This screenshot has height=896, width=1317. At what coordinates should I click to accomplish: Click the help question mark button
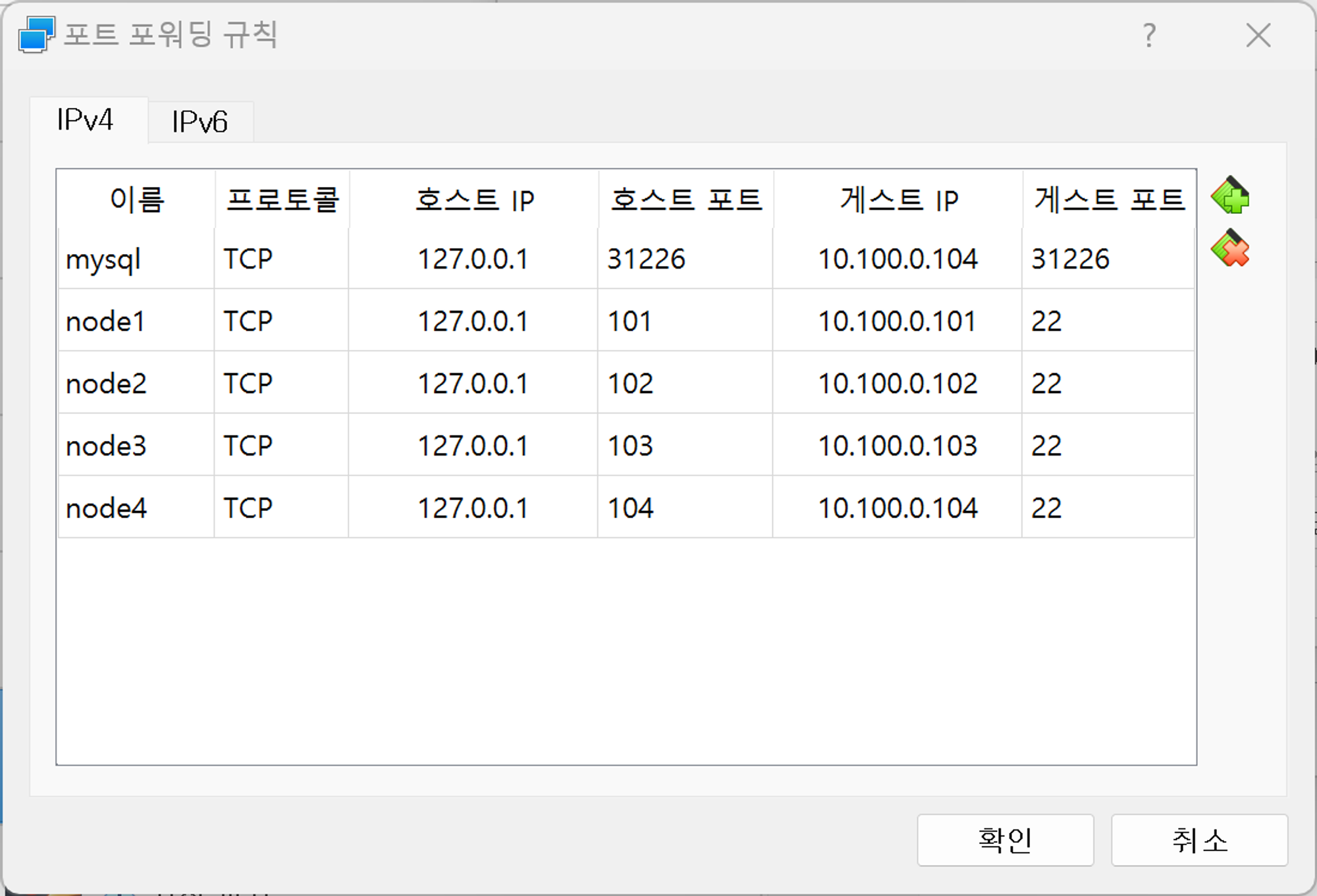(1149, 35)
